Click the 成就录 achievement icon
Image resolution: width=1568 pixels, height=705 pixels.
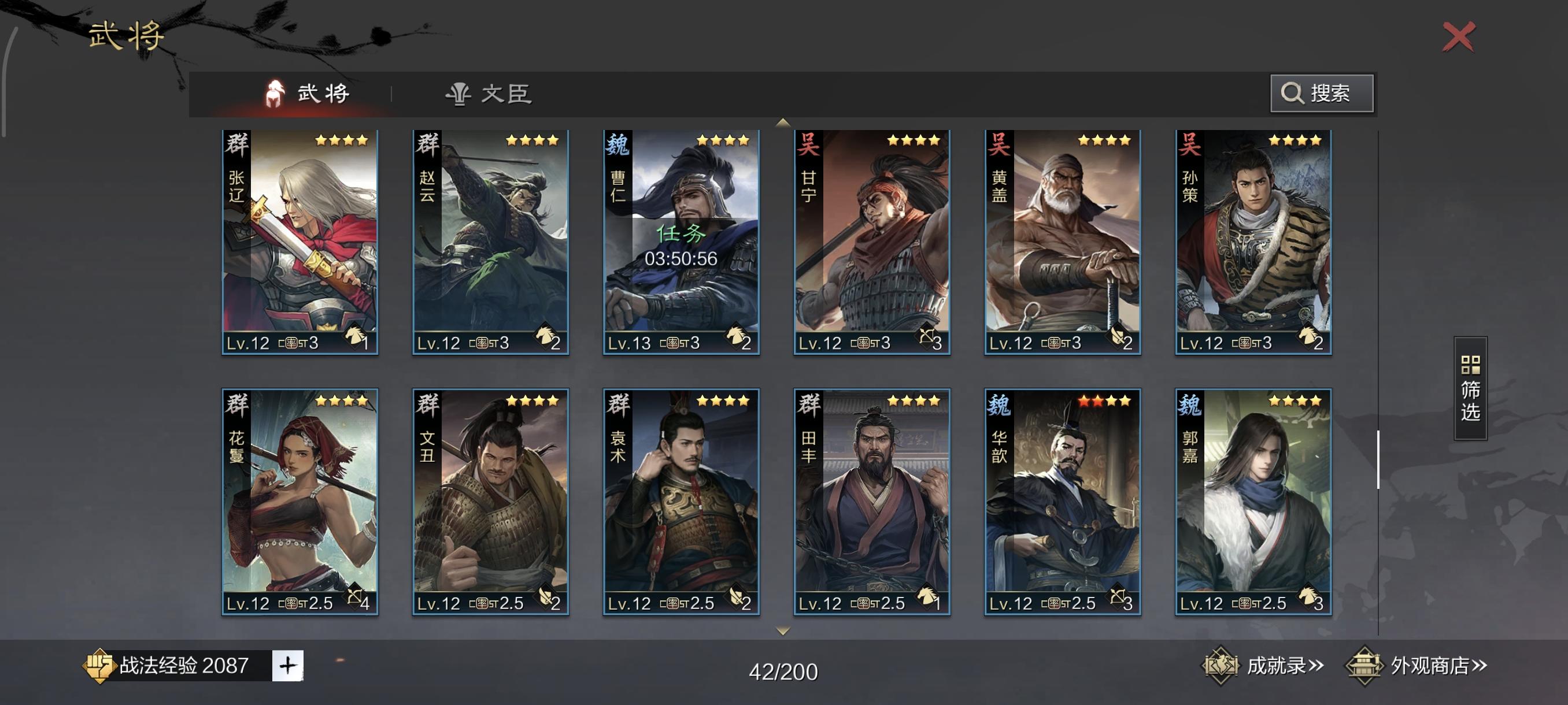point(1220,665)
